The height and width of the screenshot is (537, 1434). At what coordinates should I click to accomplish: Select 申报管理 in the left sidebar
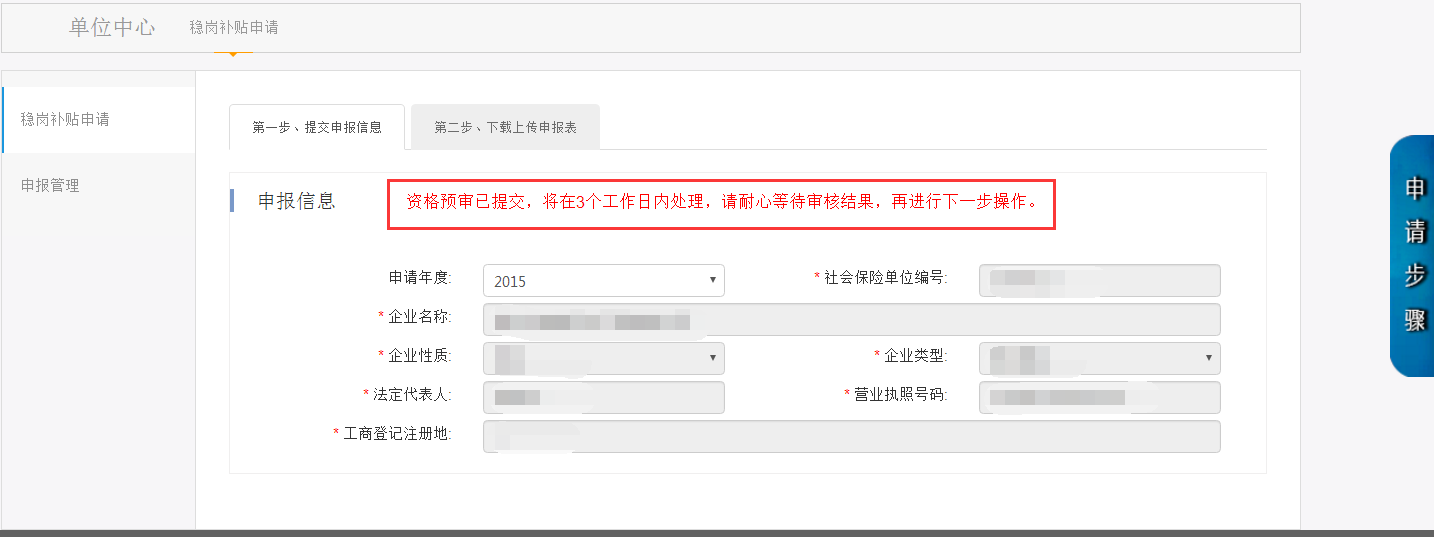pos(50,185)
